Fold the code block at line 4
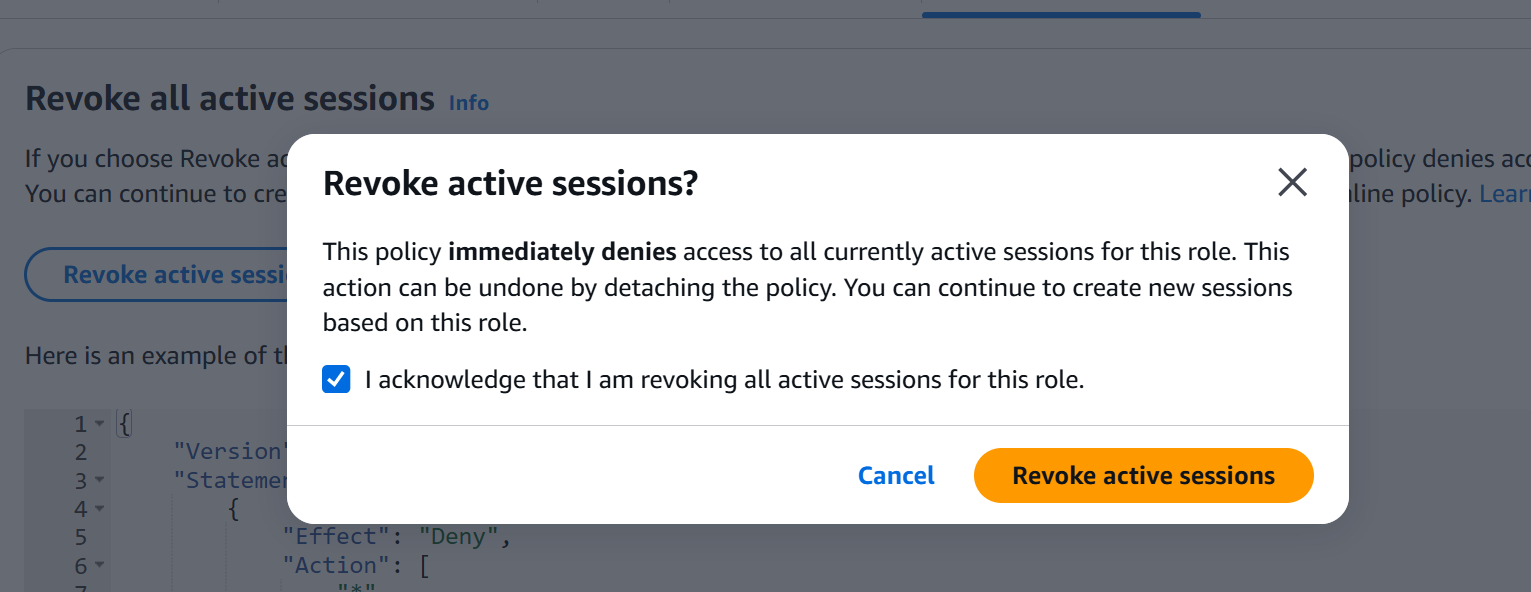Screen dimensions: 1531x592 (99, 509)
